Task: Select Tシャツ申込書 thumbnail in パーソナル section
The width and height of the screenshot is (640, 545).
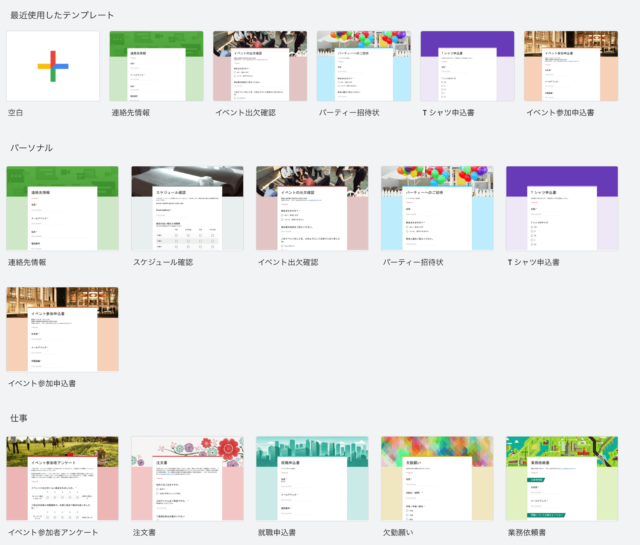Action: [x=562, y=208]
